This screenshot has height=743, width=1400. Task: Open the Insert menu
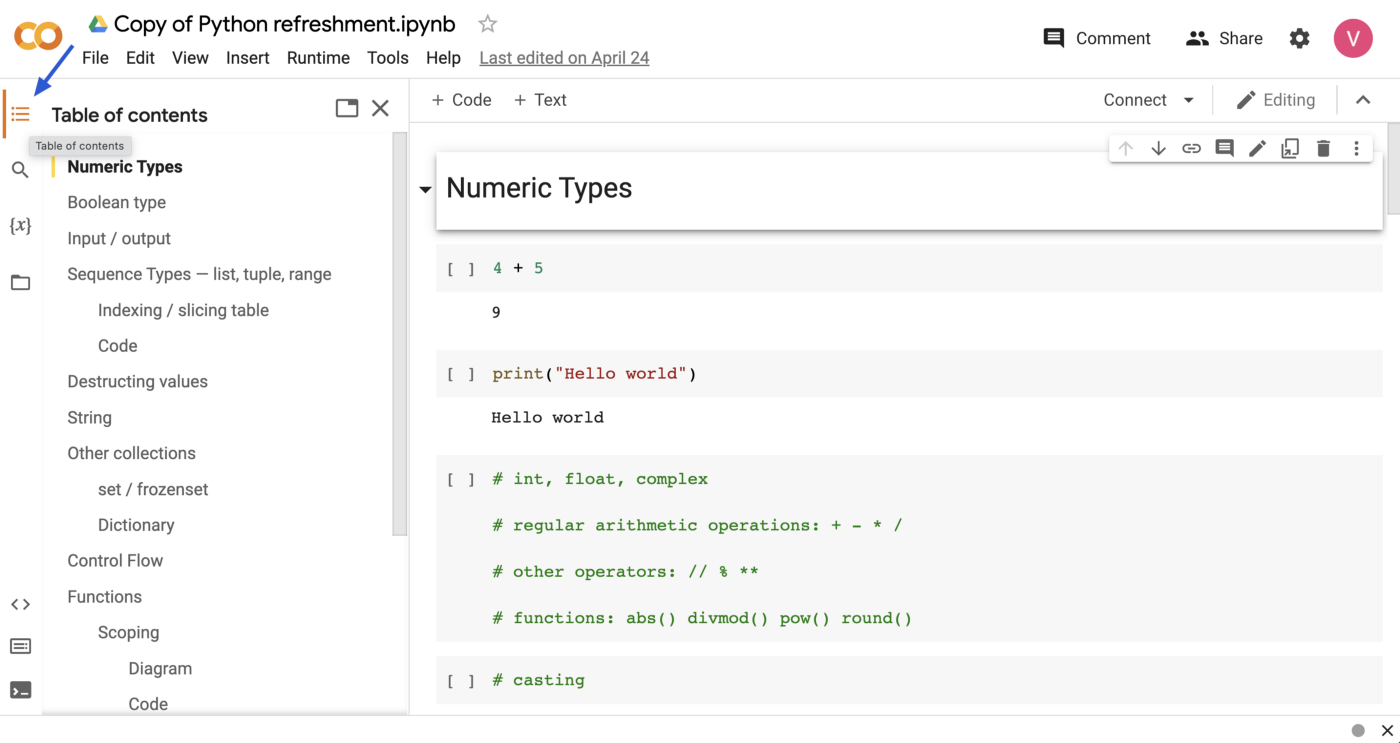click(x=247, y=58)
